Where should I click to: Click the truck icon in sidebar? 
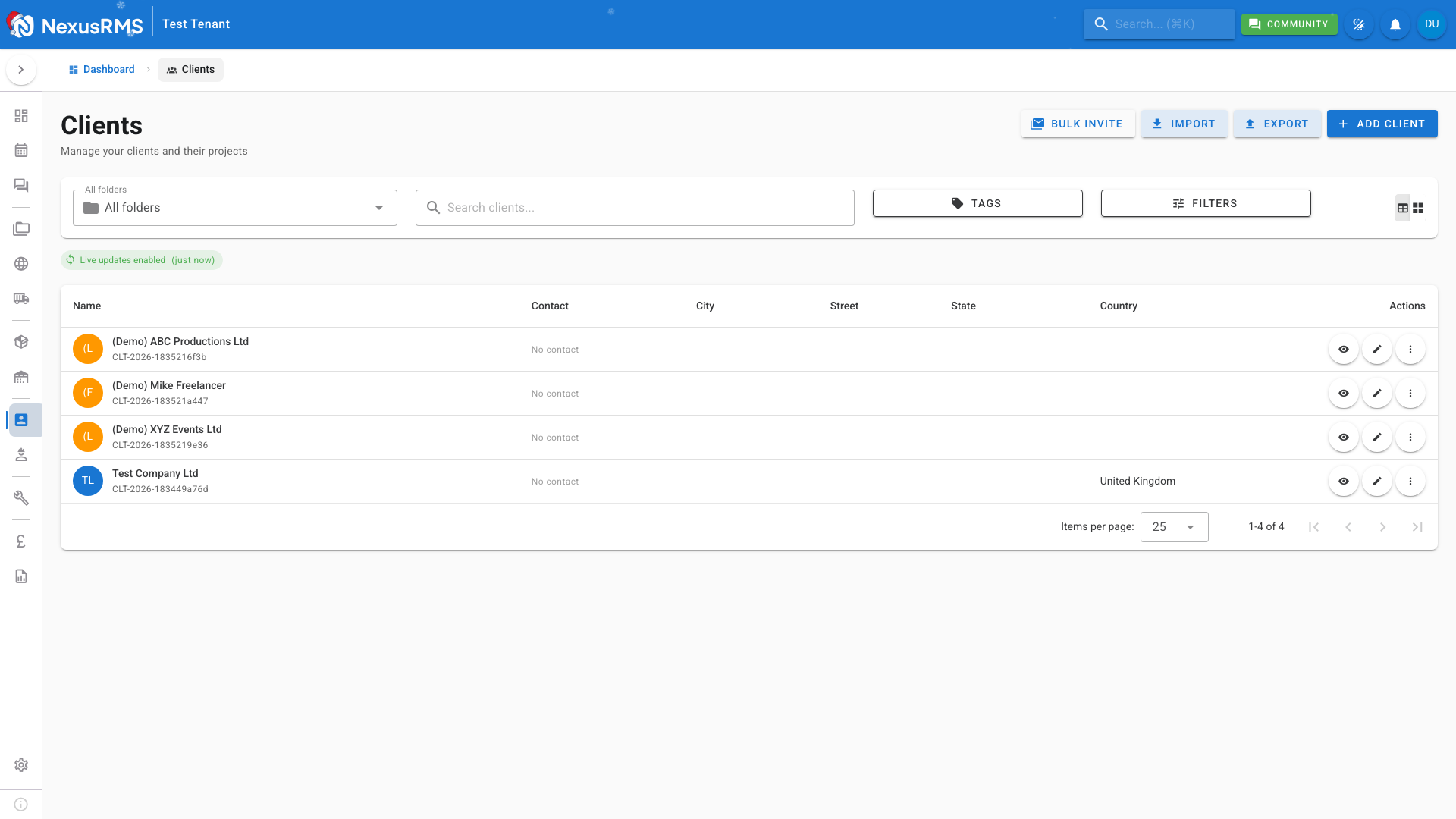(x=21, y=299)
